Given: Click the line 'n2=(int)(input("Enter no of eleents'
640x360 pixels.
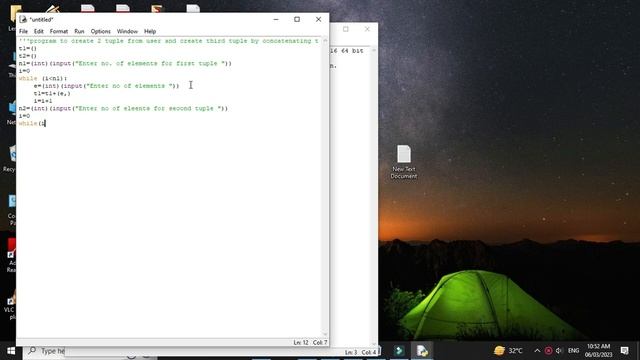Looking at the screenshot, I should click(x=123, y=109).
